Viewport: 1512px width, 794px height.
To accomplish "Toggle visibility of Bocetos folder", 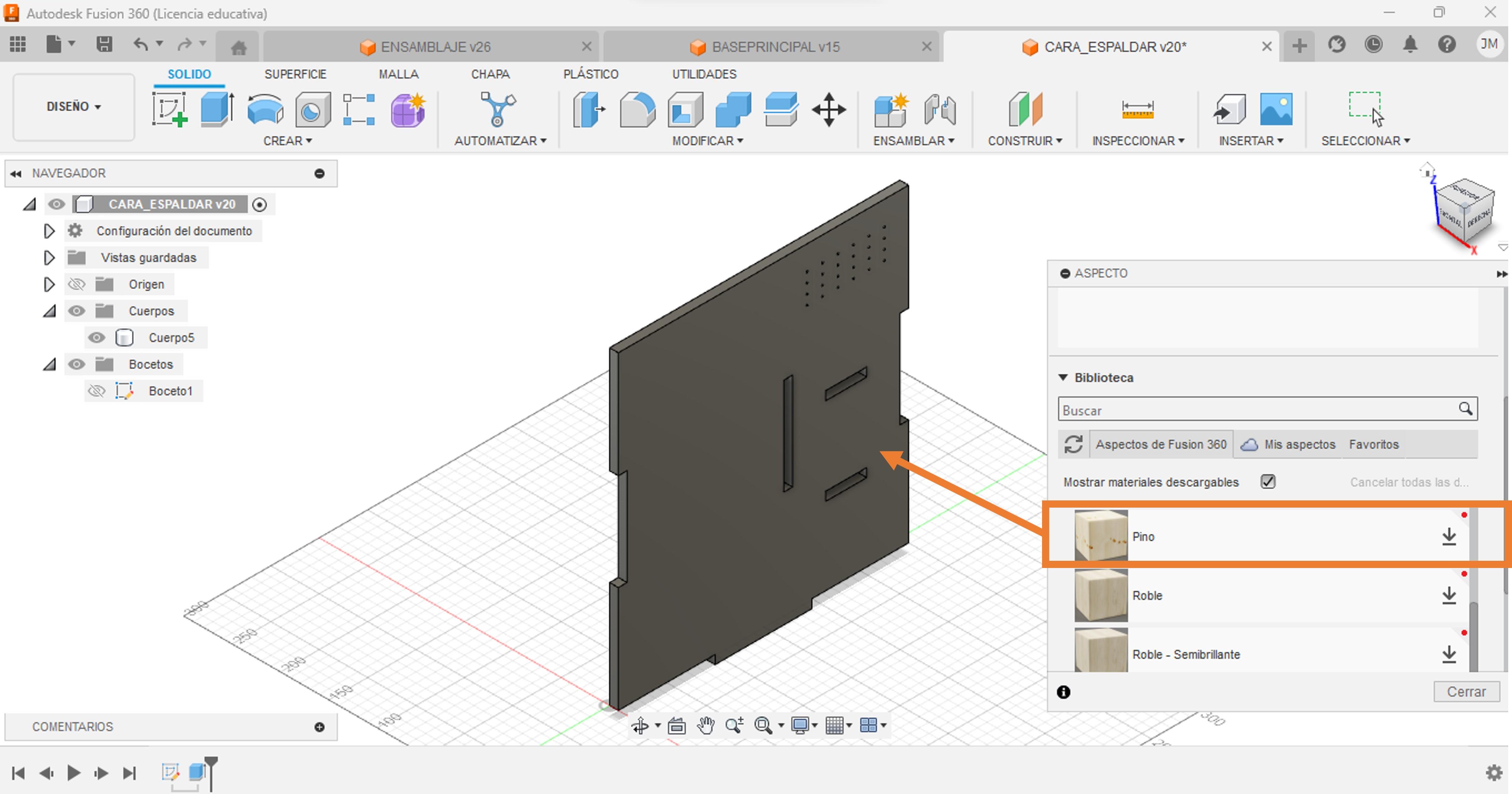I will [76, 364].
